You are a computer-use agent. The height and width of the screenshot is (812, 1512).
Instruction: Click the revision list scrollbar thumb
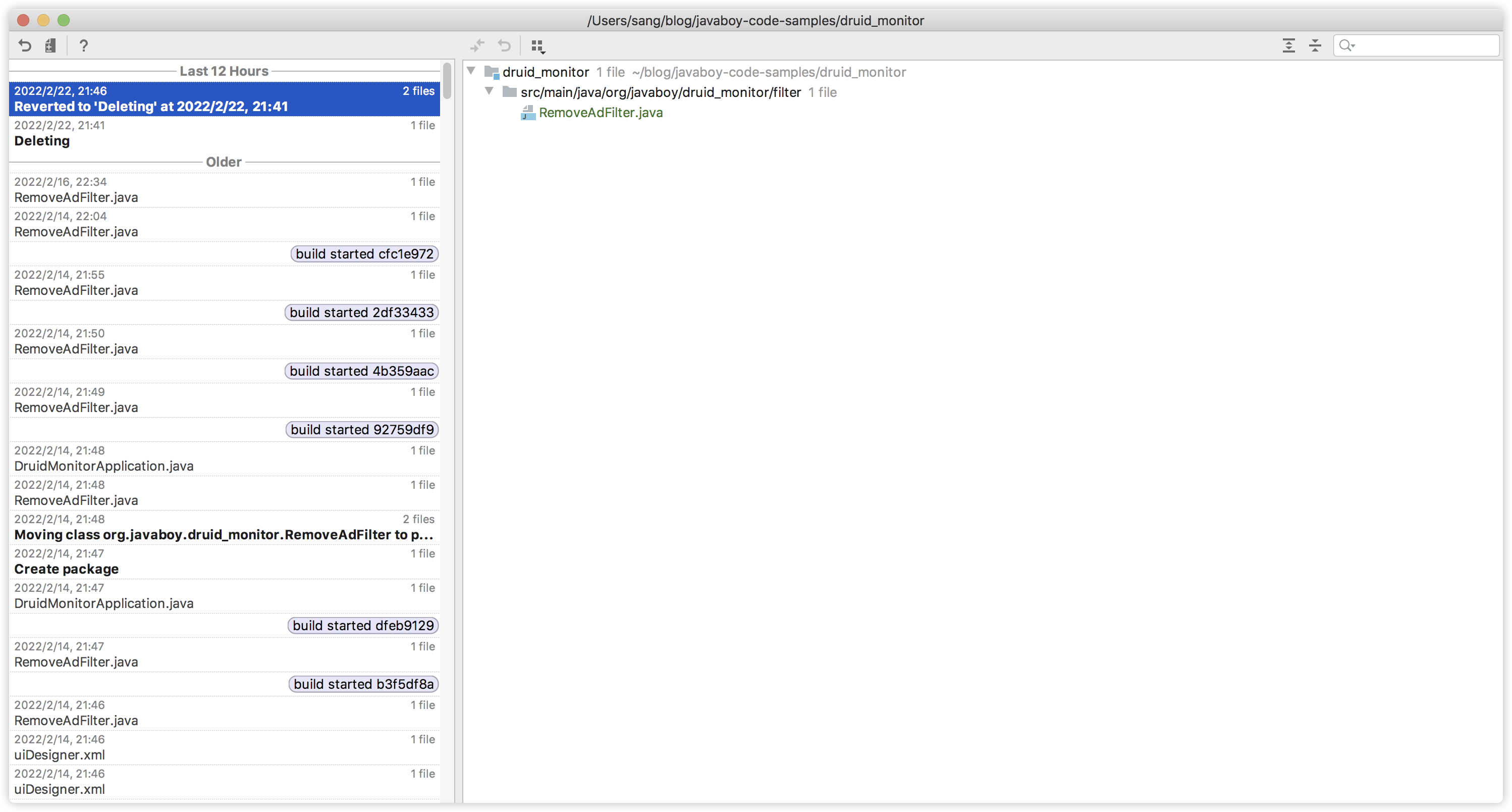click(447, 81)
